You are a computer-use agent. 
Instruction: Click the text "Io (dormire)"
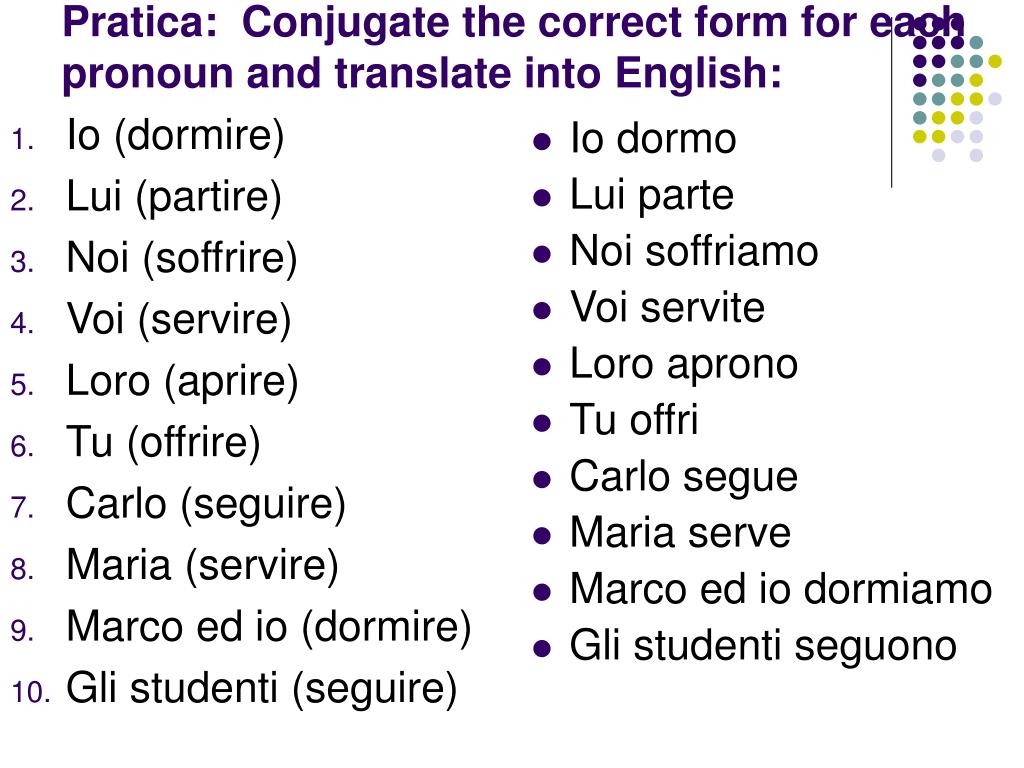(175, 136)
